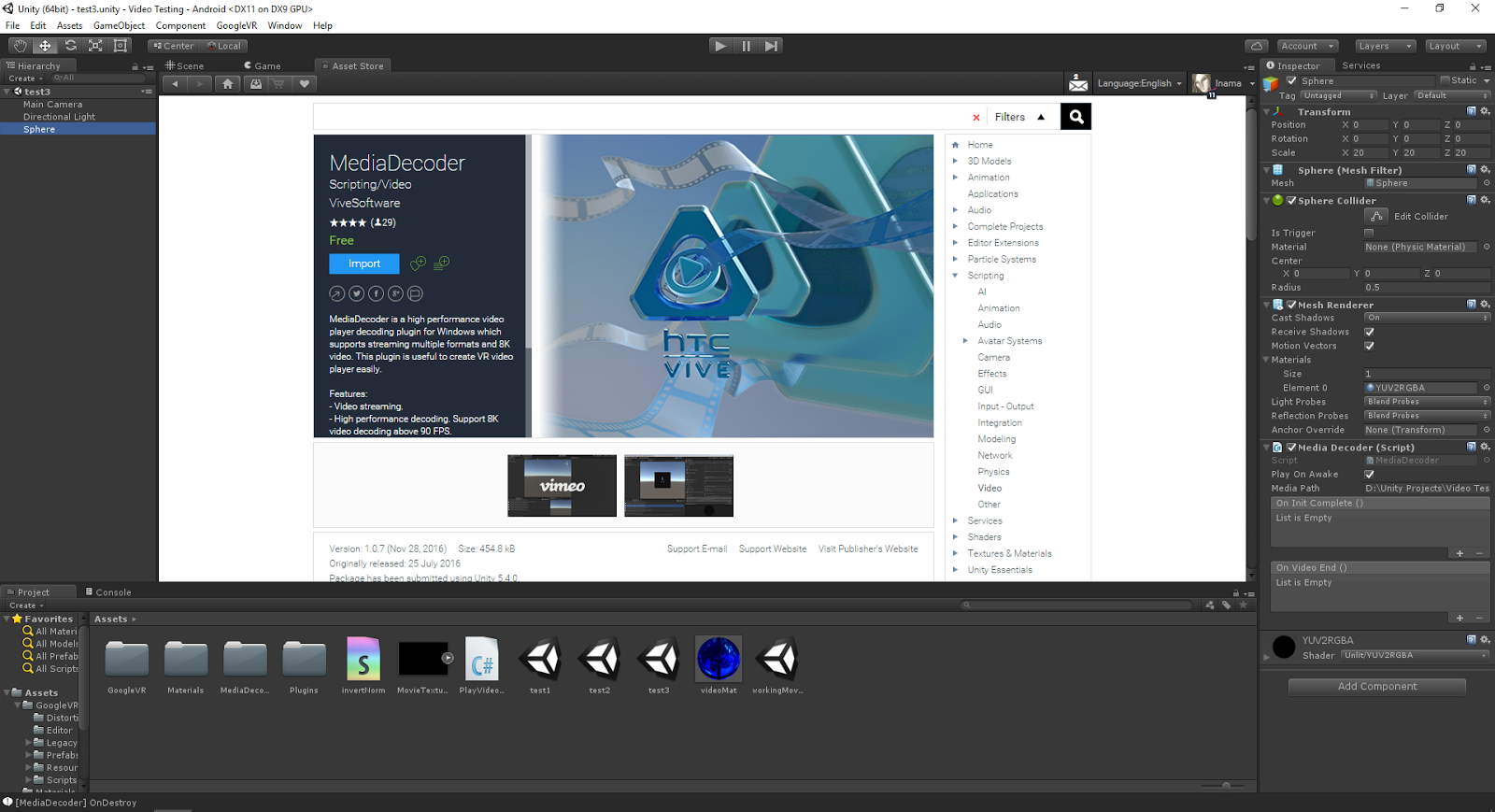Start Play mode with the Play button

(720, 46)
